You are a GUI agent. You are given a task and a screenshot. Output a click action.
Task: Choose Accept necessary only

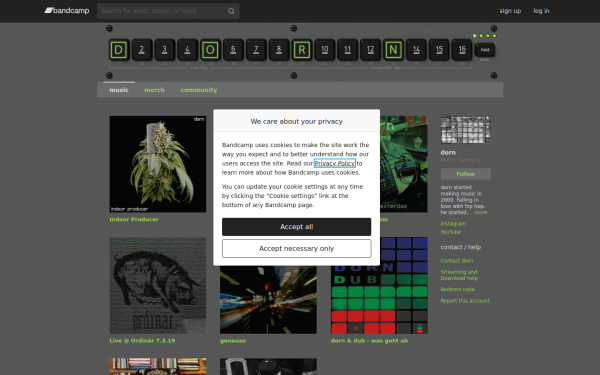pyautogui.click(x=297, y=249)
